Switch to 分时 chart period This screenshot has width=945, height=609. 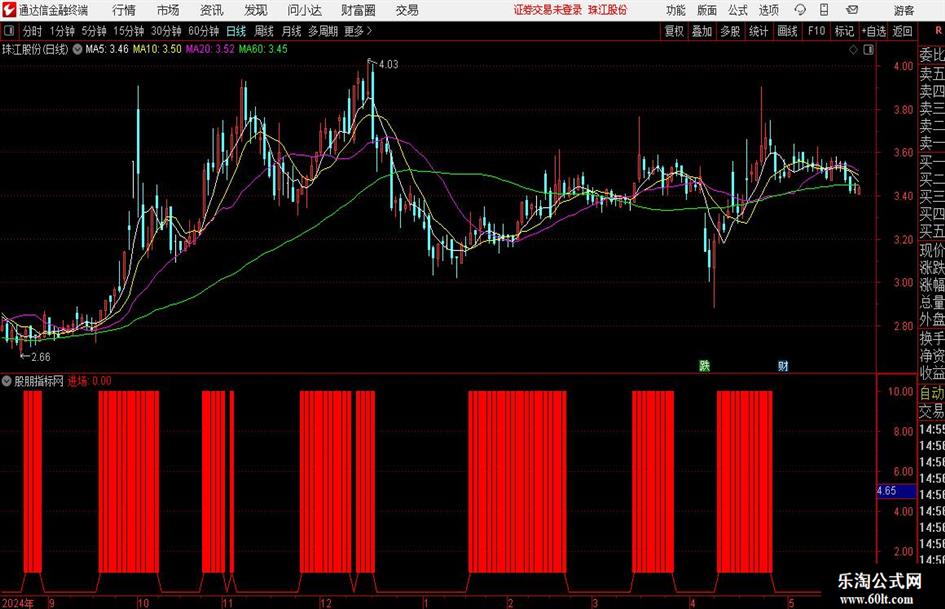(x=33, y=31)
